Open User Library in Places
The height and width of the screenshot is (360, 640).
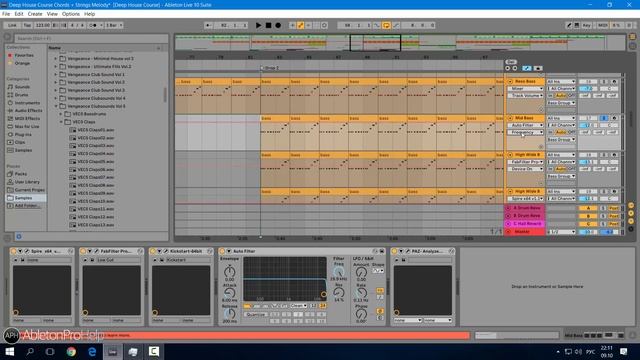[27, 182]
